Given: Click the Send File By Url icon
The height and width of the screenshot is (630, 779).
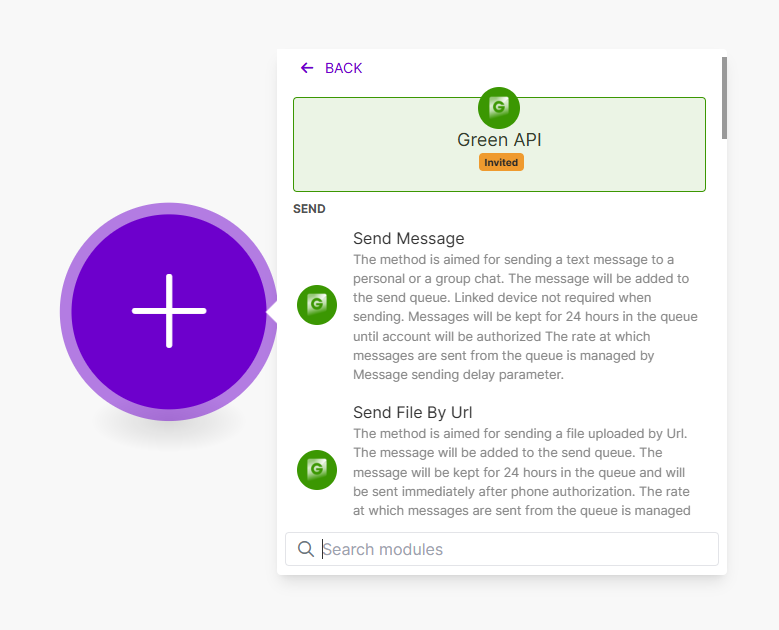Looking at the screenshot, I should click(x=317, y=470).
